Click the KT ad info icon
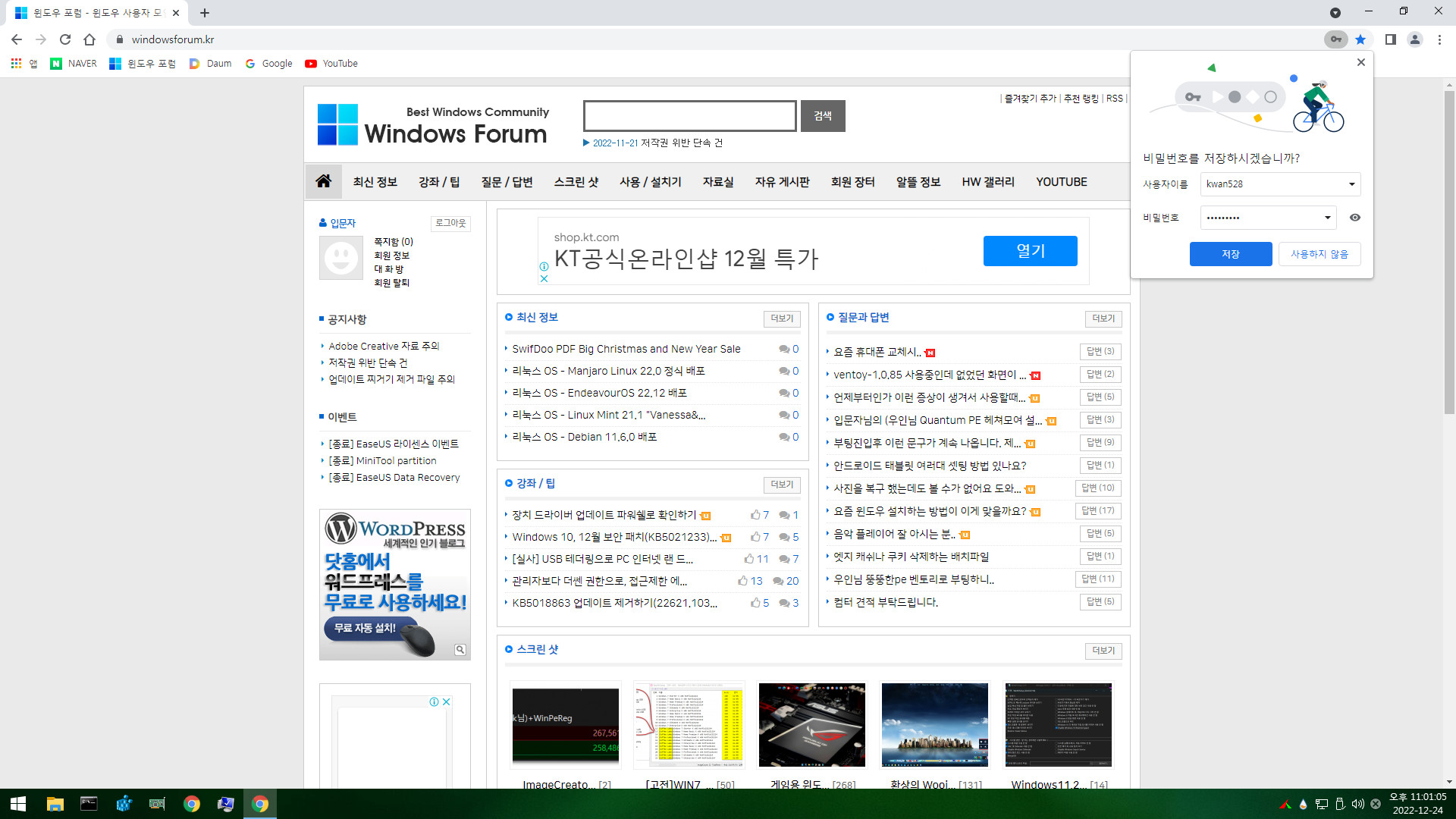The image size is (1456, 819). (544, 266)
